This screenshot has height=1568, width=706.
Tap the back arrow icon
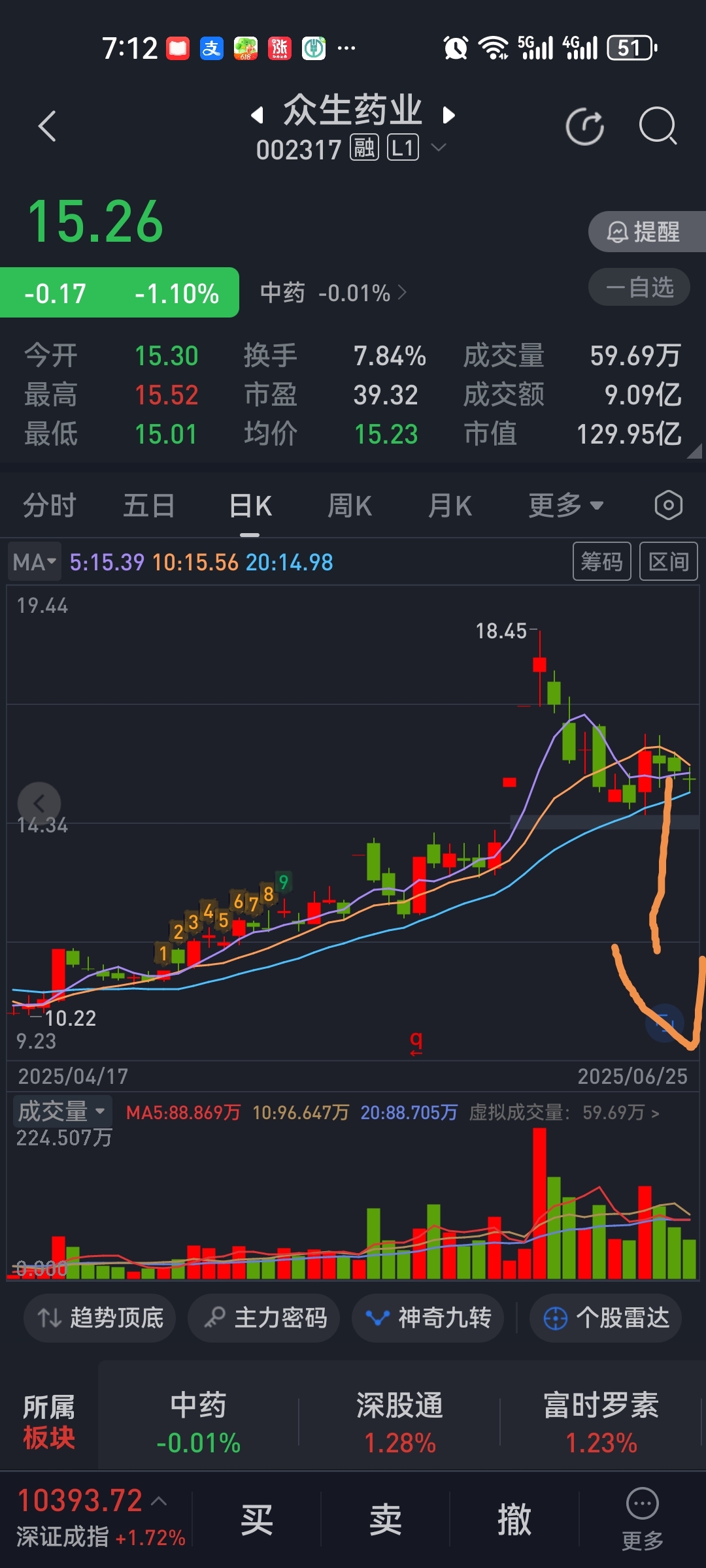coord(47,126)
